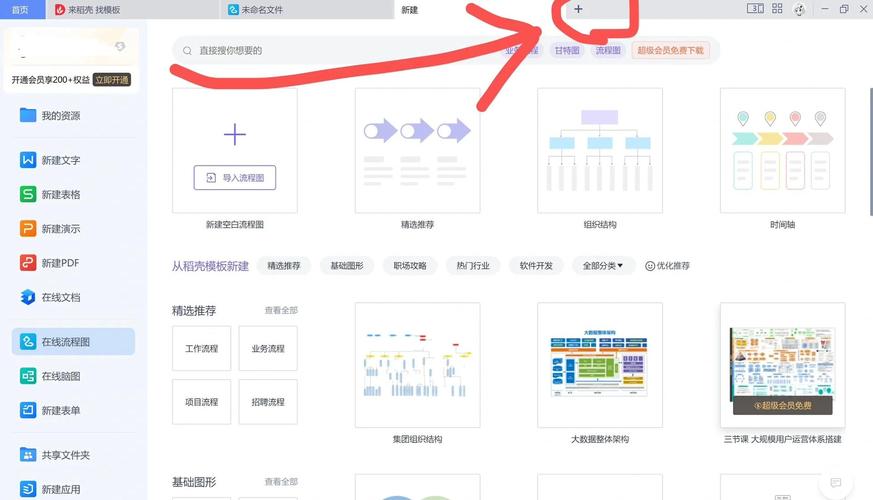873x500 pixels.
Task: Click the smiley icon by 优化推荐
Action: (650, 266)
